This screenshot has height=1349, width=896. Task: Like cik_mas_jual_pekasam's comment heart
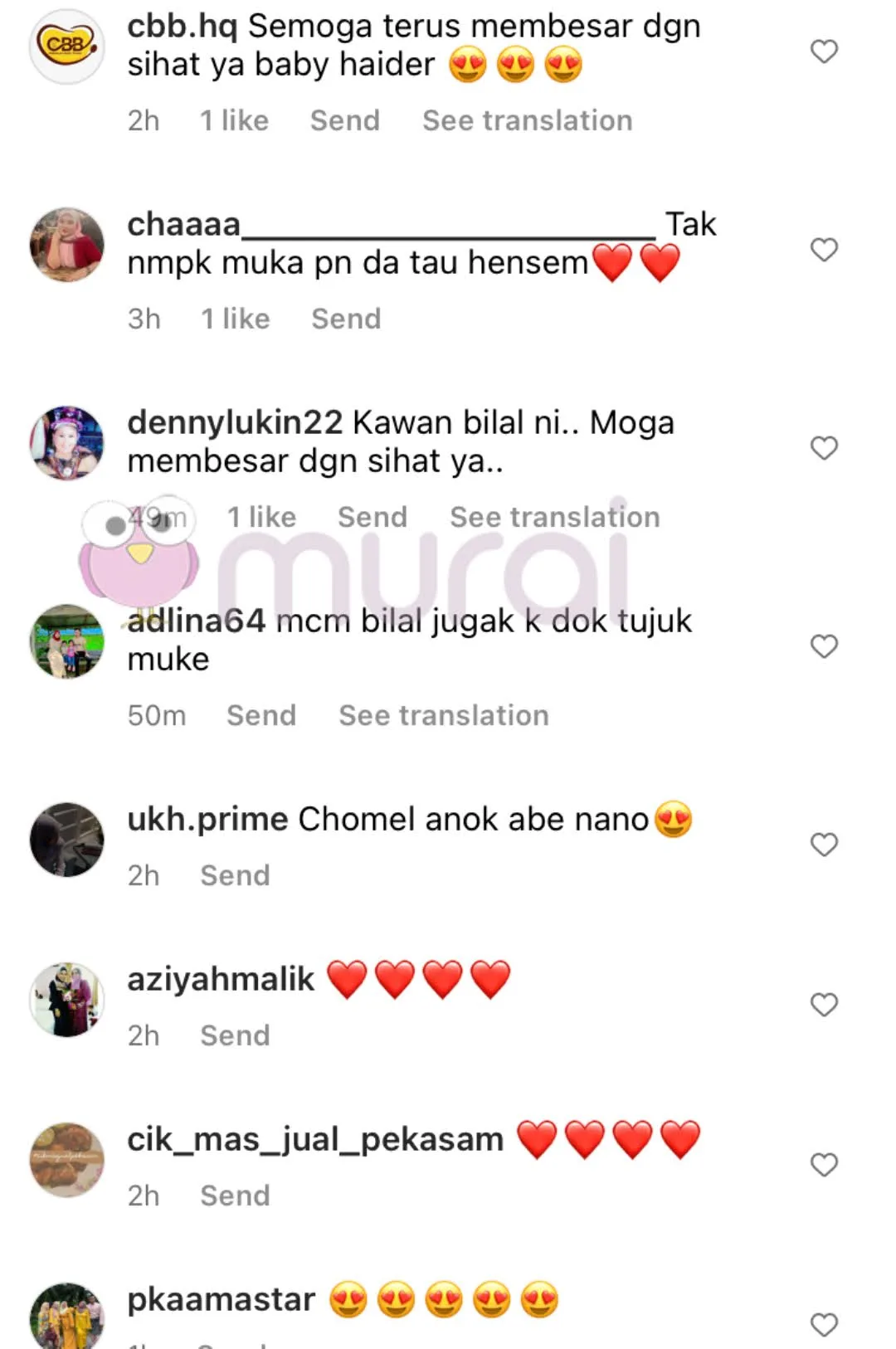coord(824,1165)
